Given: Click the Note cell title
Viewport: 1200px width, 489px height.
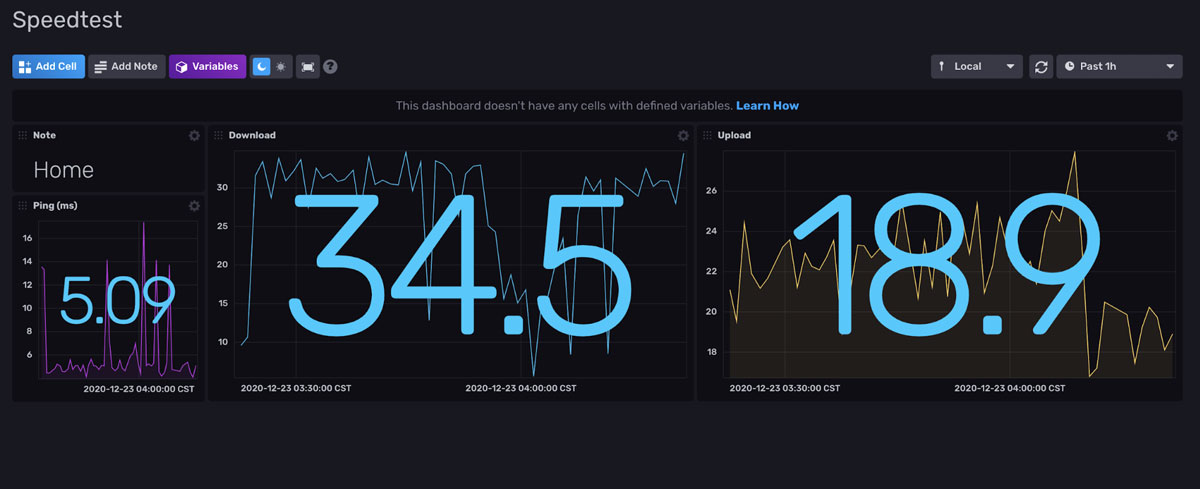Looking at the screenshot, I should point(44,136).
